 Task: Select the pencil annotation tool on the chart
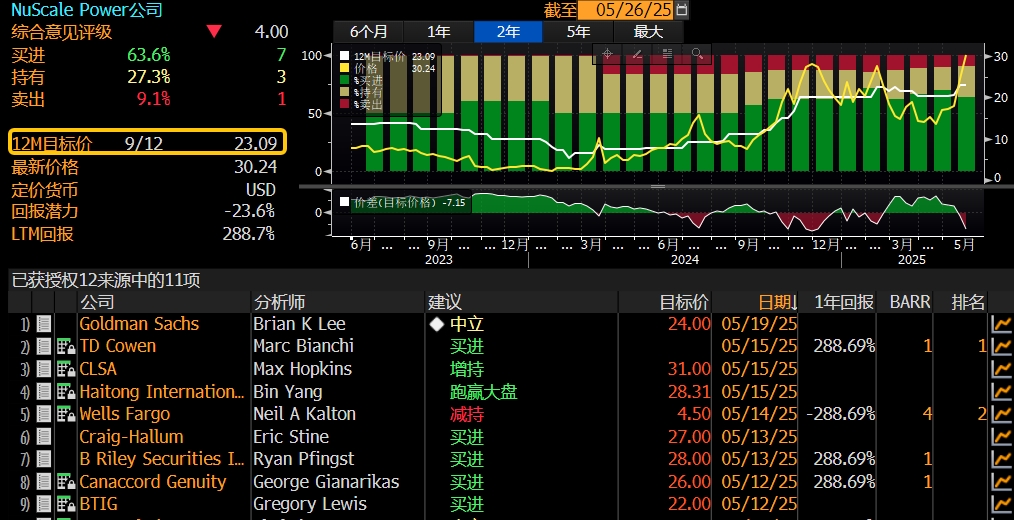637,54
